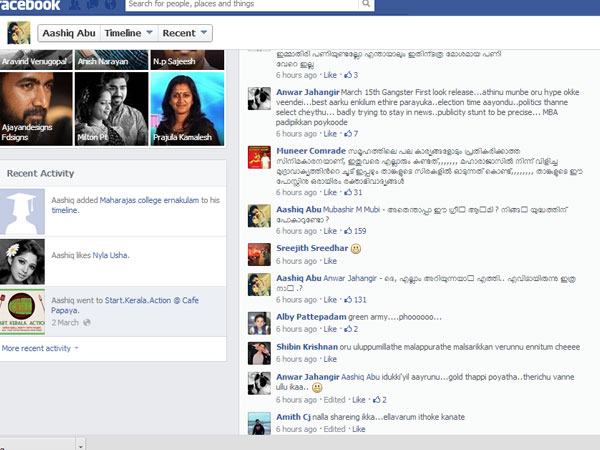
Task: Click the facebook logo
Action: [30, 5]
